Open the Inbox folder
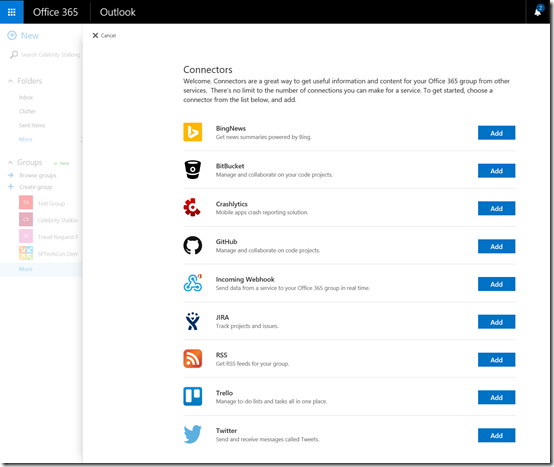The image size is (554, 467). pos(26,97)
